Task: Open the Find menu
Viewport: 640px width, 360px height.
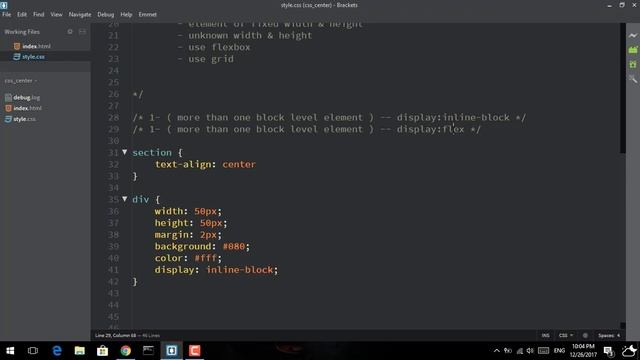Action: [x=38, y=14]
